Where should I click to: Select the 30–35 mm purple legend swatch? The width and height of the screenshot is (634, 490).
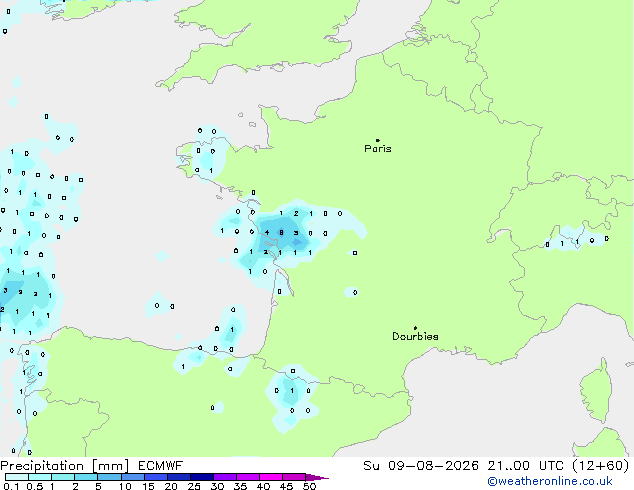(225, 477)
